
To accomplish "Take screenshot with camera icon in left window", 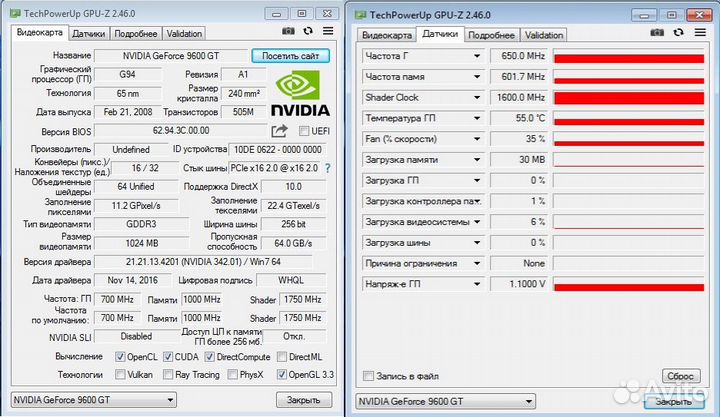I will pyautogui.click(x=288, y=31).
